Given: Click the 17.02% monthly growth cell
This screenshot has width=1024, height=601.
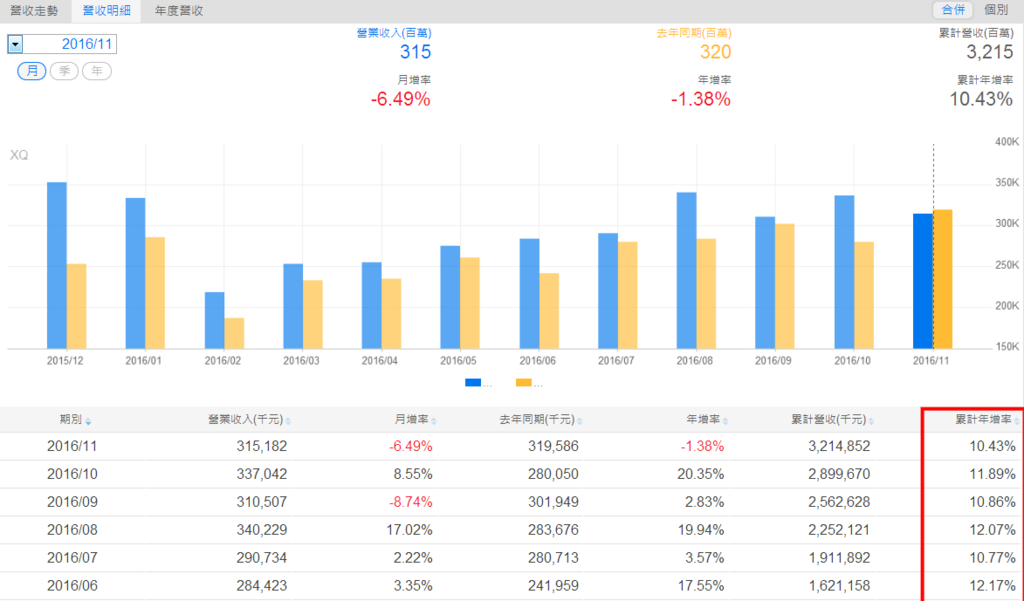Looking at the screenshot, I should (x=409, y=530).
